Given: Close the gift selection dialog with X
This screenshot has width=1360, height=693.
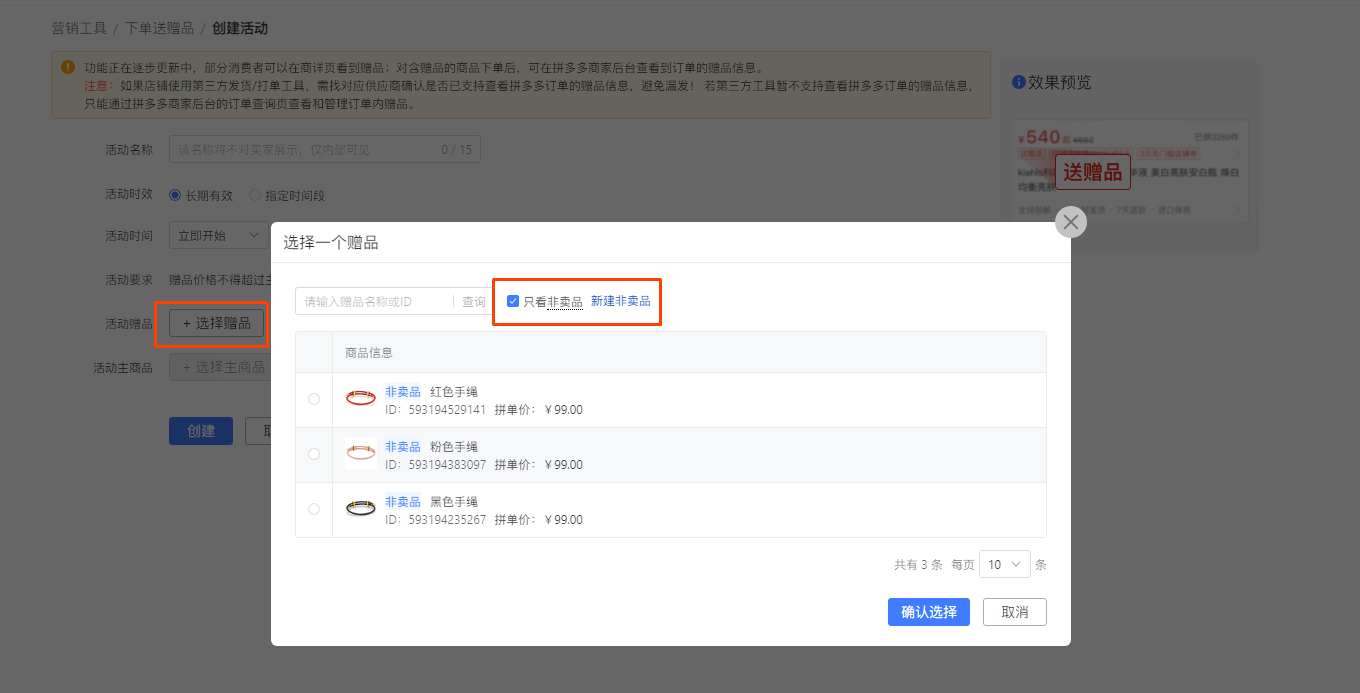Looking at the screenshot, I should (x=1071, y=222).
